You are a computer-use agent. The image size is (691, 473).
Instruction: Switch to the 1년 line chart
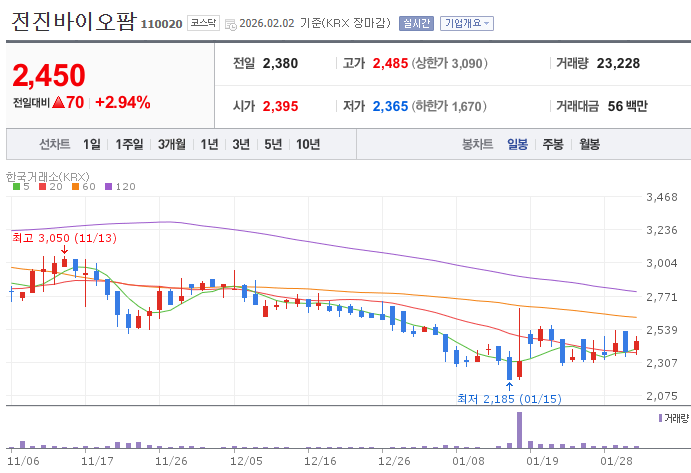point(209,144)
